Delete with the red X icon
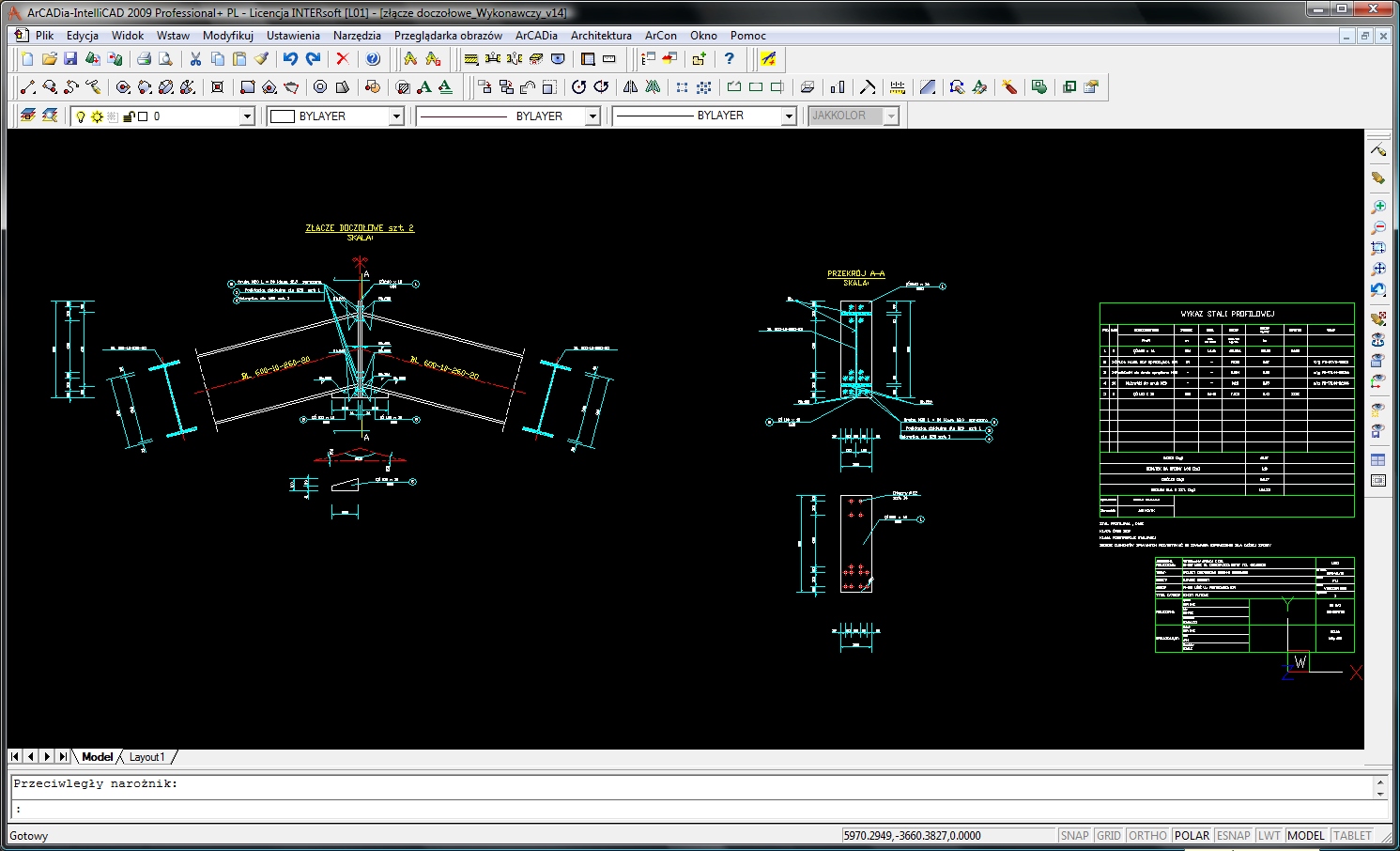Screen dimensions: 1400x851 (x=343, y=58)
